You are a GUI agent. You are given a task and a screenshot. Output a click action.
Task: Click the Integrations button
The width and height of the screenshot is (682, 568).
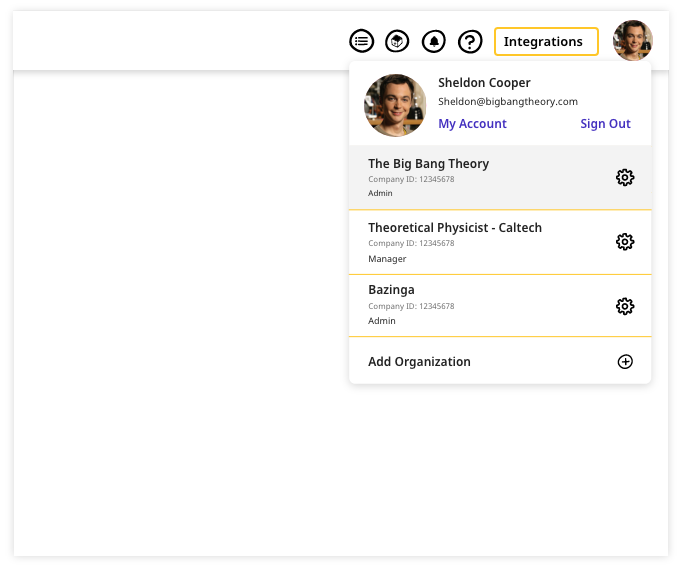tap(546, 42)
